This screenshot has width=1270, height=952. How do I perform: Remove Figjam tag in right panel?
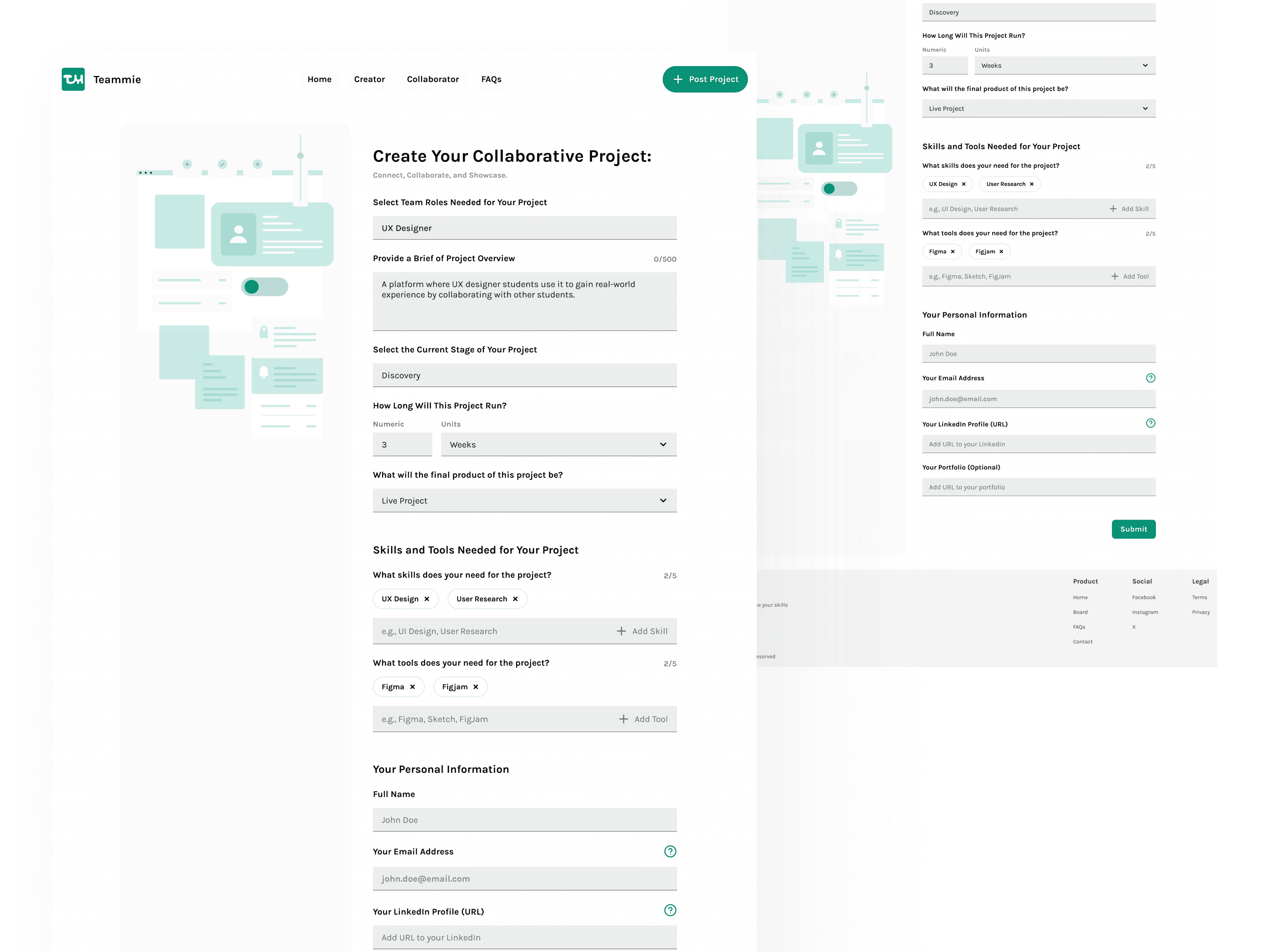(1001, 251)
